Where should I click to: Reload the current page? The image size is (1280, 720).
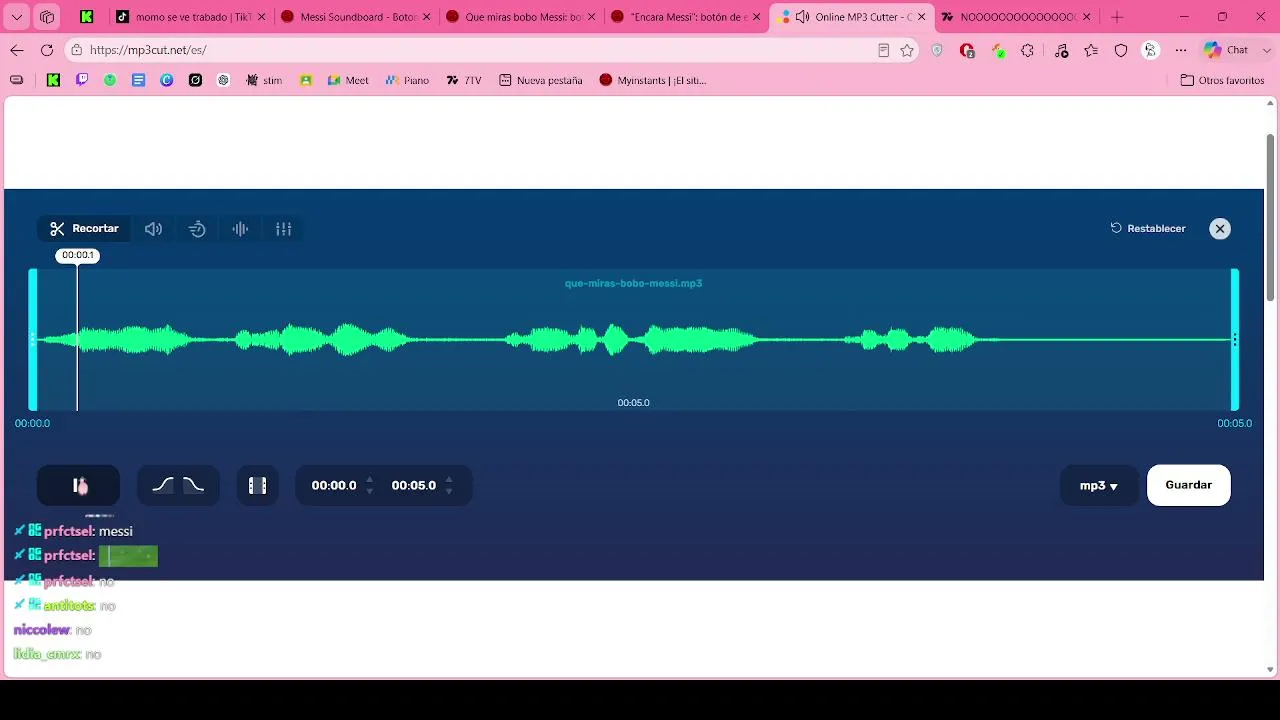coord(47,50)
